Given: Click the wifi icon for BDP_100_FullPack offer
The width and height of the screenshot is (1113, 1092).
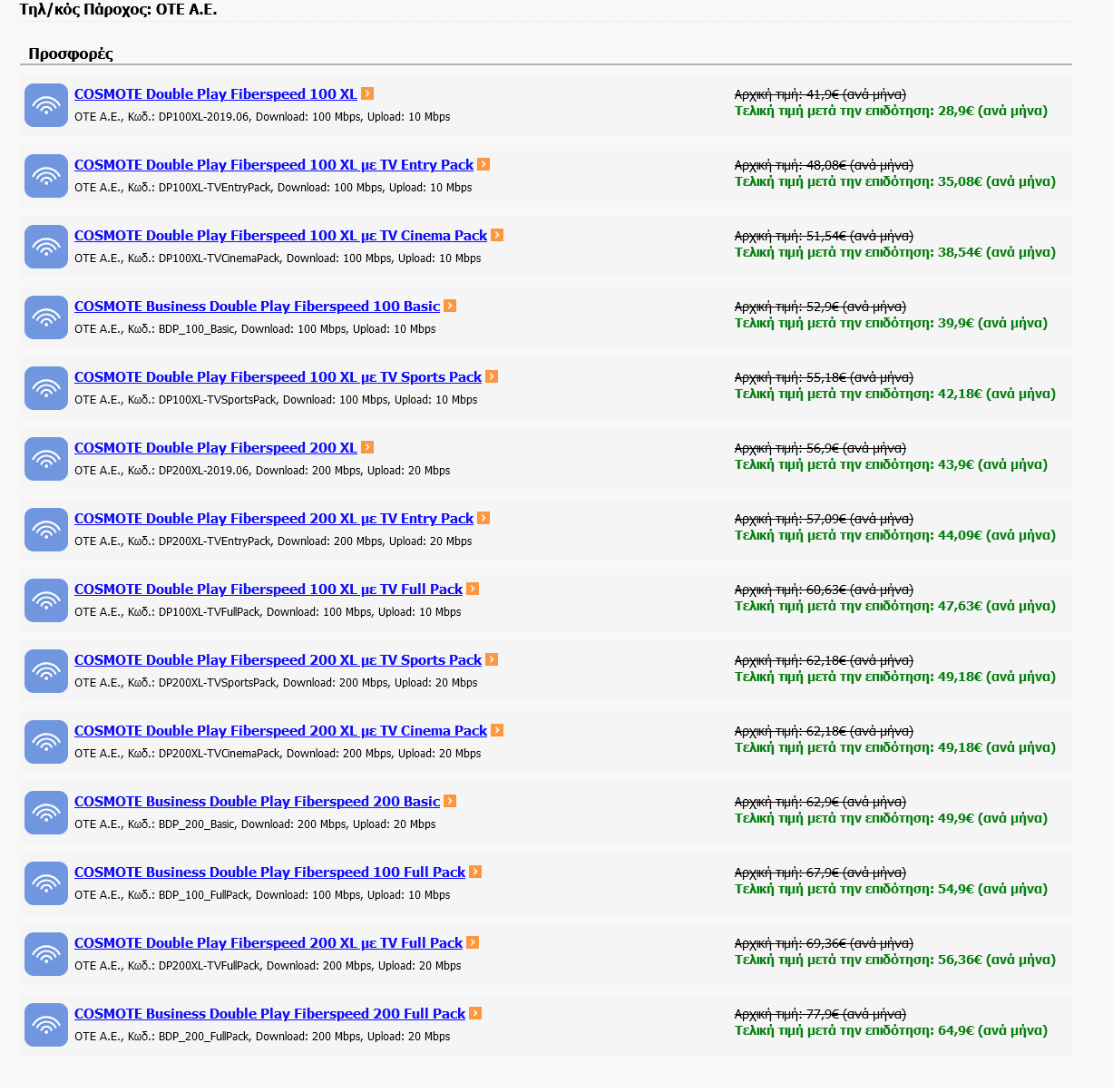Looking at the screenshot, I should point(46,883).
